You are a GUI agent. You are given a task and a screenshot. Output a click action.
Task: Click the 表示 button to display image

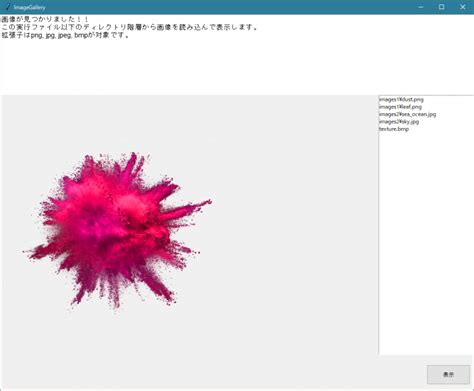pyautogui.click(x=448, y=374)
